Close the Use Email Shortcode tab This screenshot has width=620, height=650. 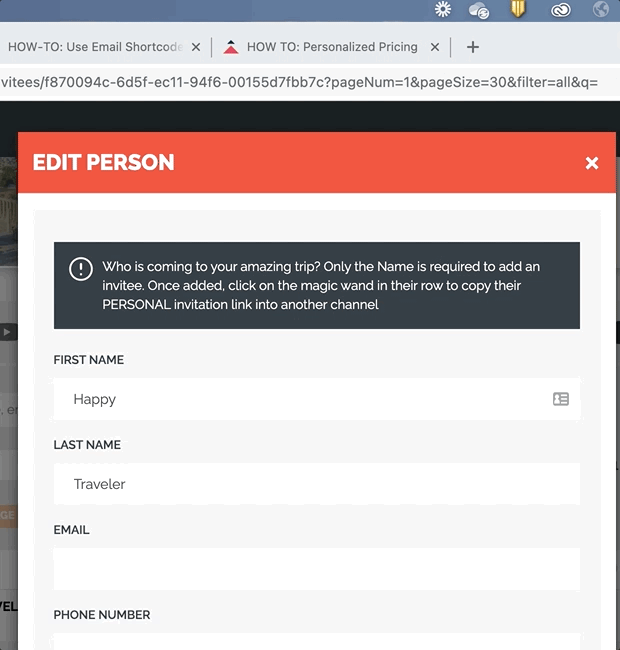(196, 47)
